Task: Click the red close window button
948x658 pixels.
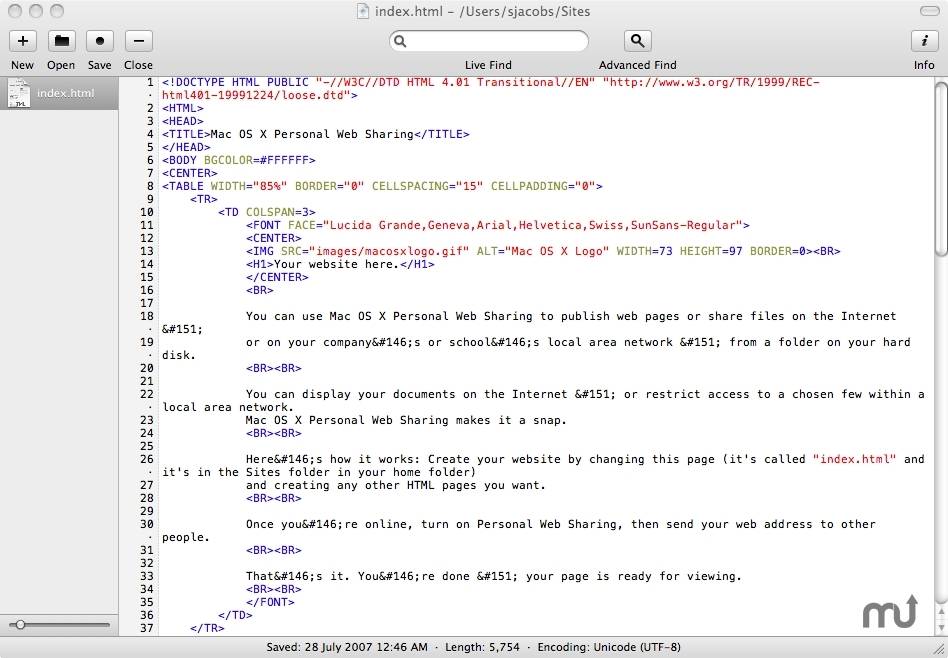Action: 16,11
